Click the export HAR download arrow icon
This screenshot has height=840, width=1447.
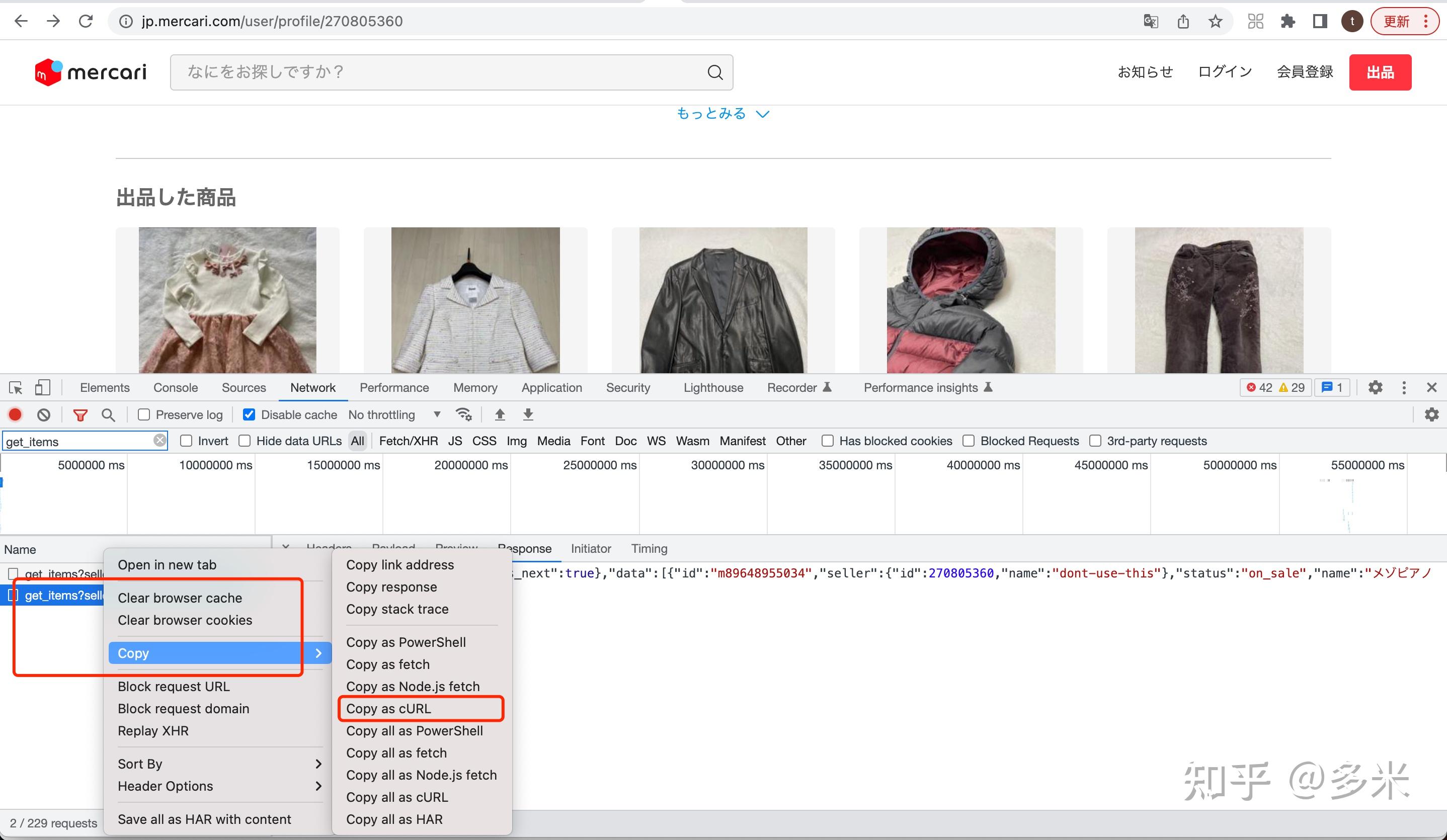click(x=528, y=414)
